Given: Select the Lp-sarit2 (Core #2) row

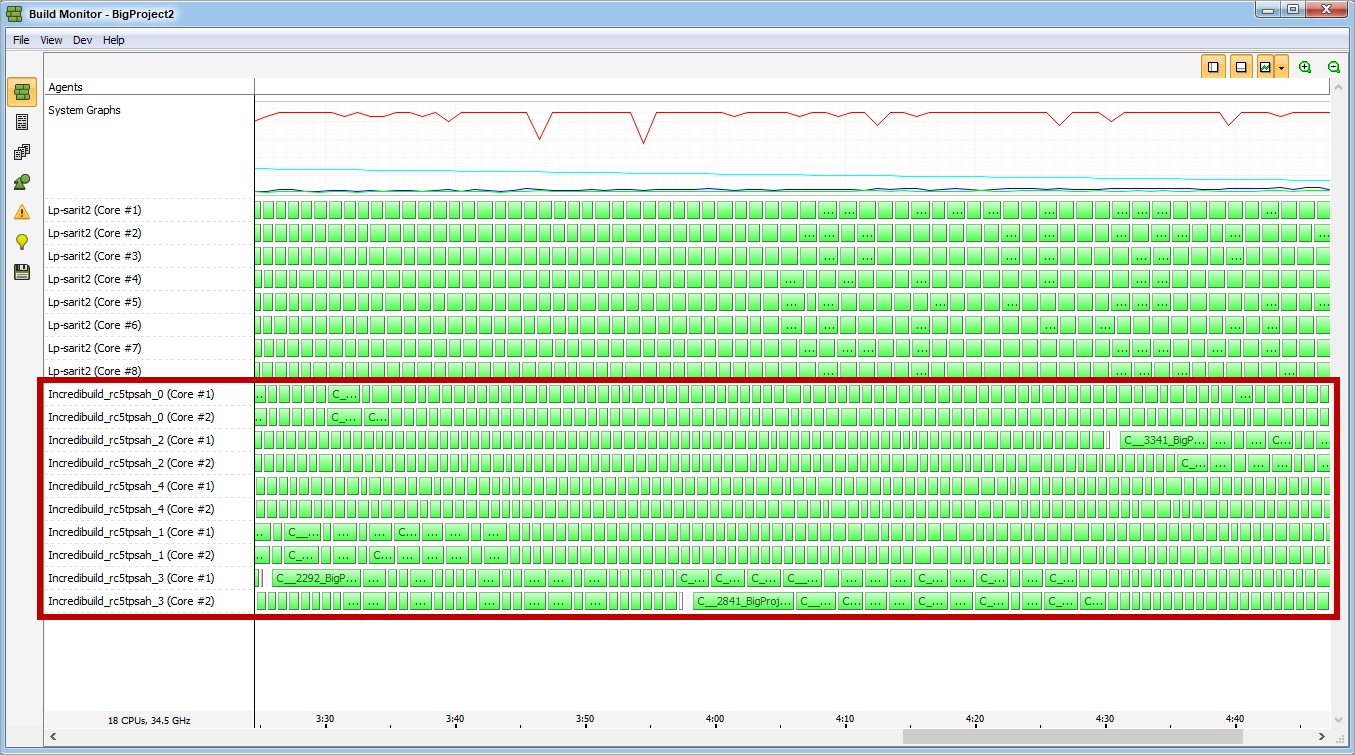Looking at the screenshot, I should [x=95, y=233].
